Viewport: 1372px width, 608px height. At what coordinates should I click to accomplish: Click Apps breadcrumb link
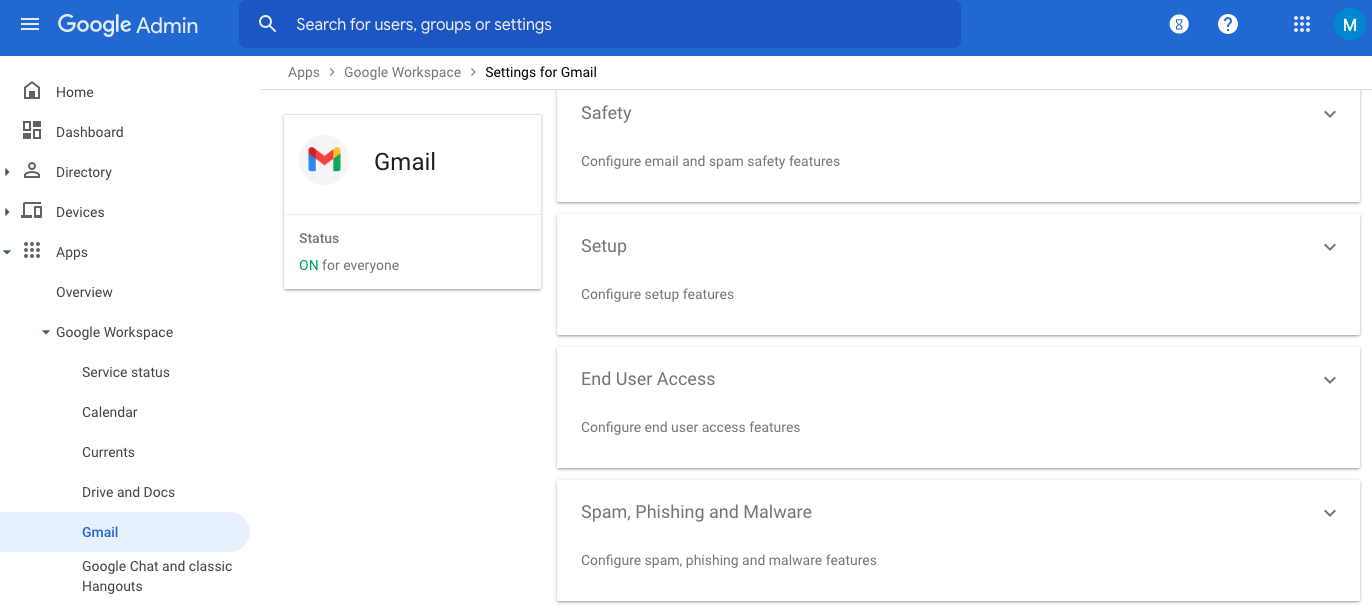(x=304, y=72)
